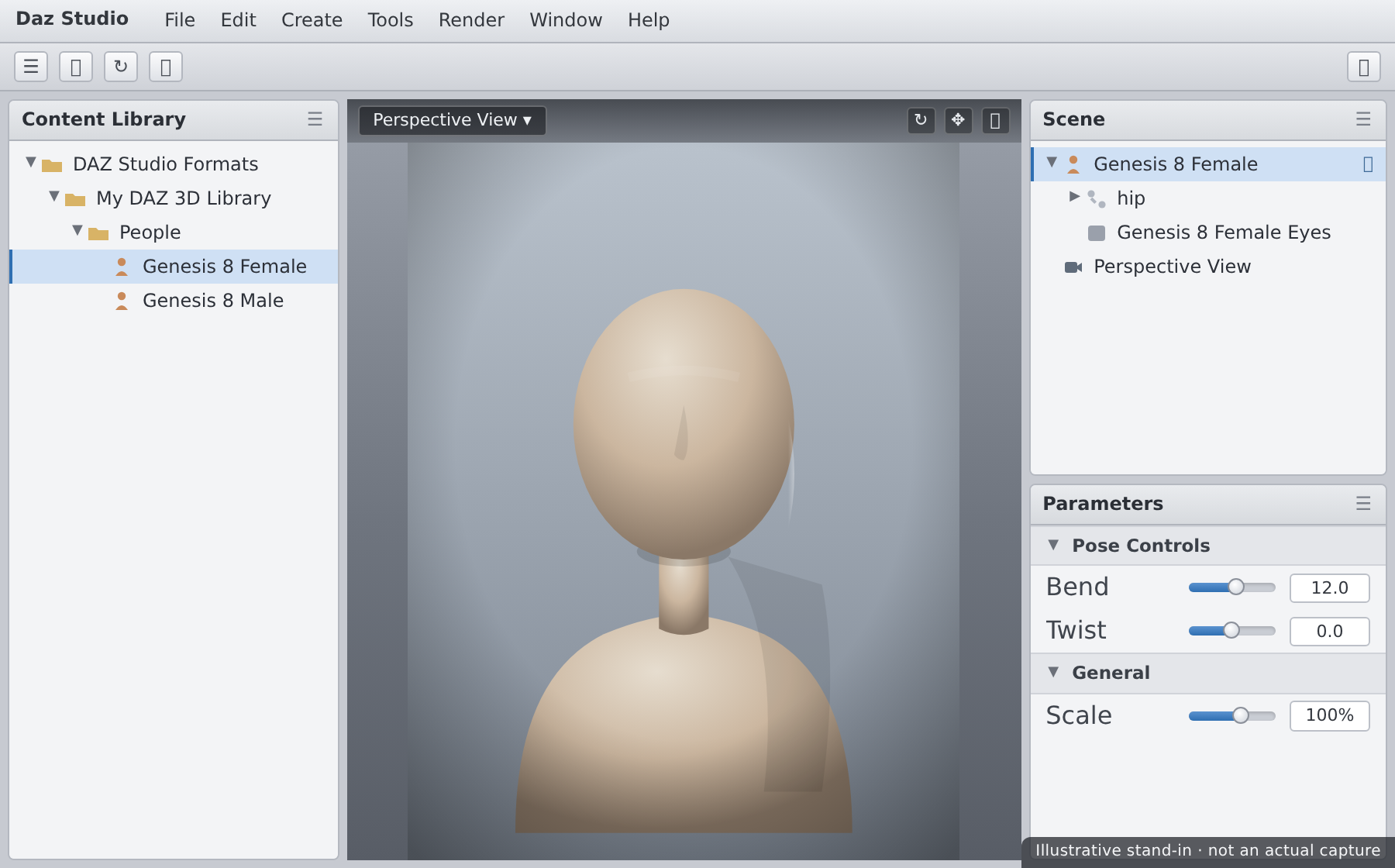Collapse Genesis 8 Female in the Scene tree
The height and width of the screenshot is (868, 1395).
[1052, 163]
